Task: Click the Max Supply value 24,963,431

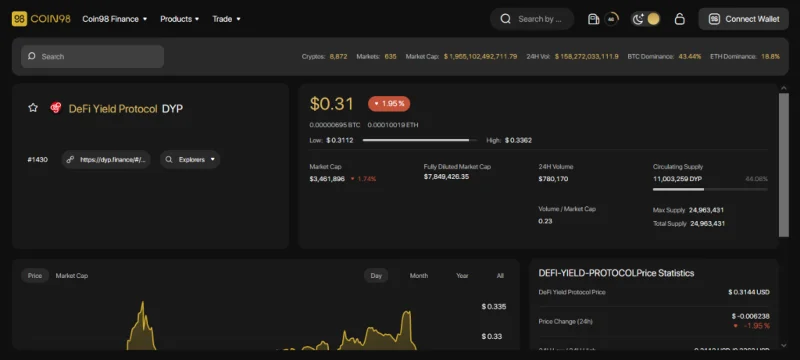Action: tap(706, 210)
